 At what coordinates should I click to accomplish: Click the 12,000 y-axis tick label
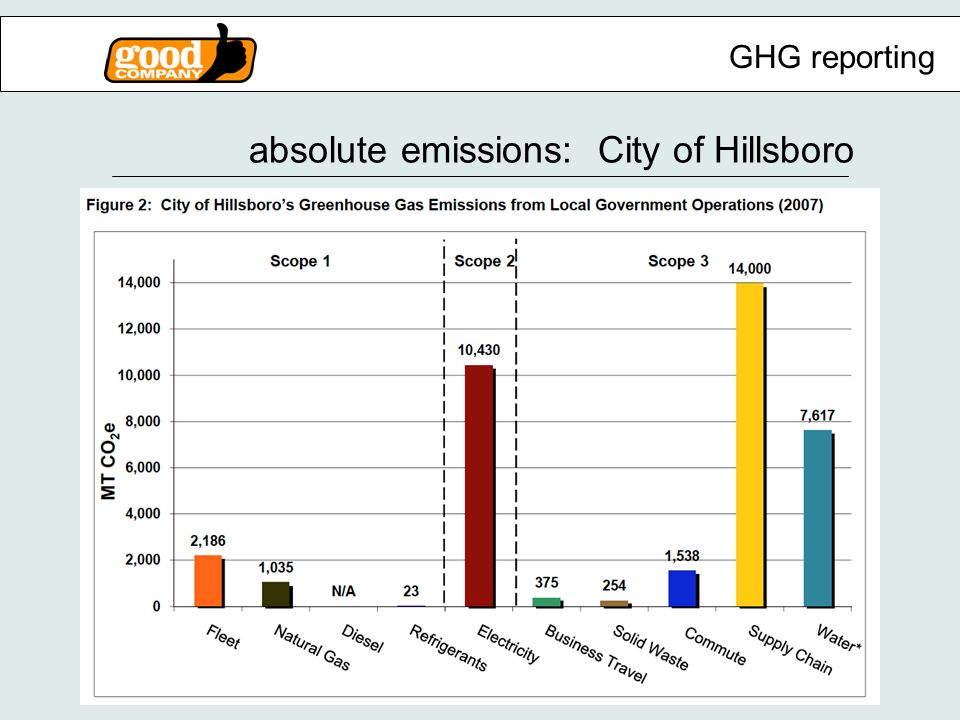pos(139,329)
